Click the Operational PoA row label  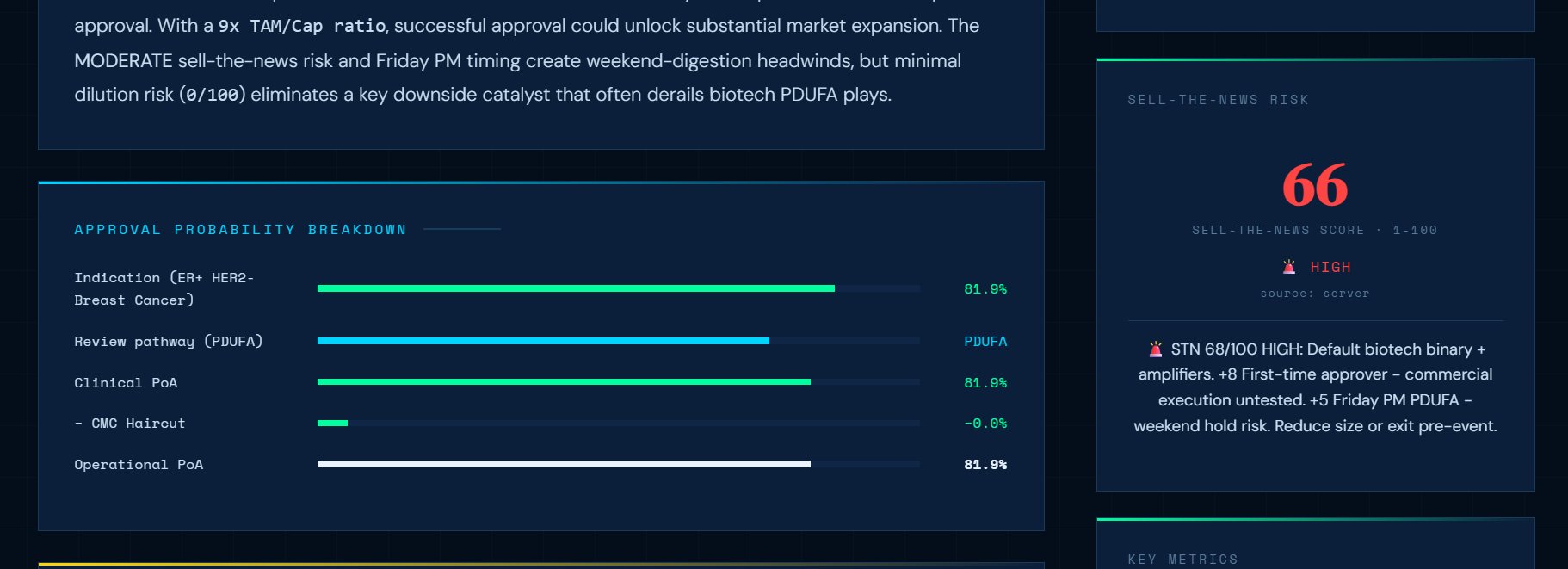coord(139,464)
